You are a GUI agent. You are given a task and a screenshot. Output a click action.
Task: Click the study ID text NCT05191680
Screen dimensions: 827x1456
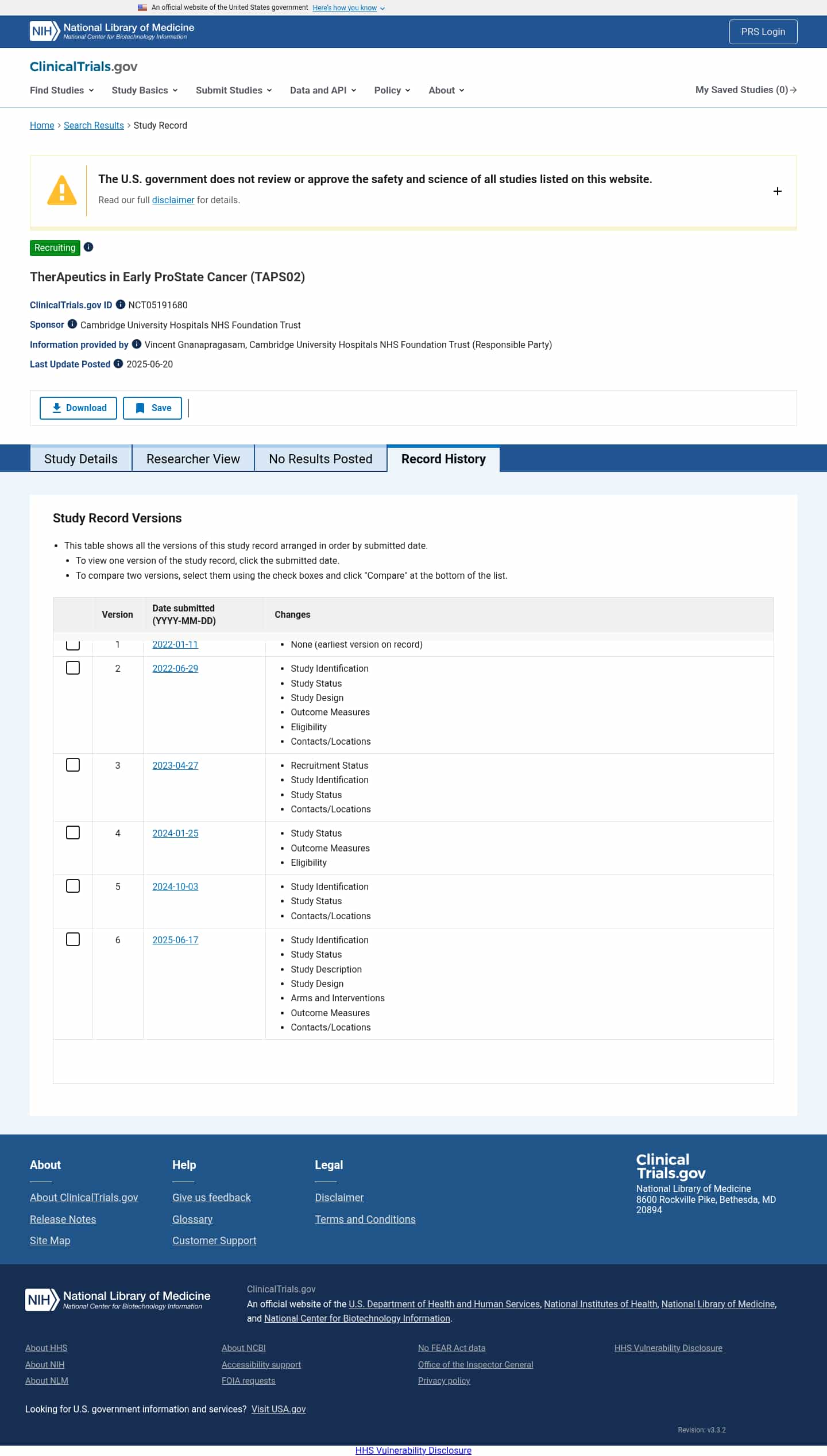pos(158,305)
